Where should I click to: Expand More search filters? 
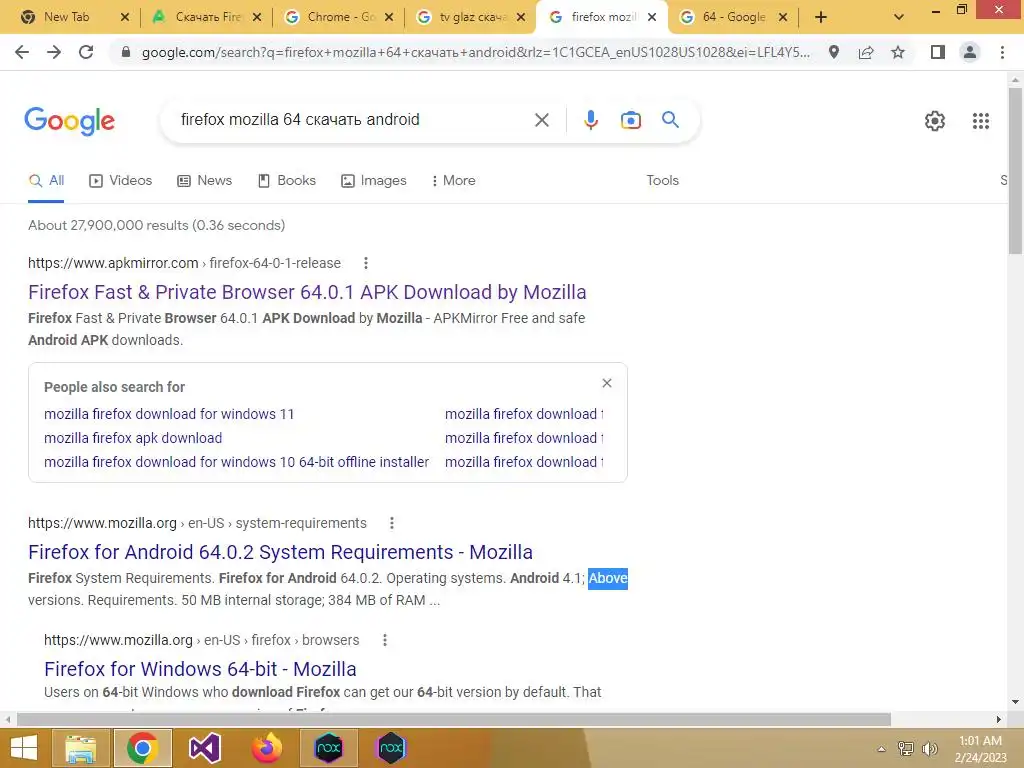click(x=453, y=181)
